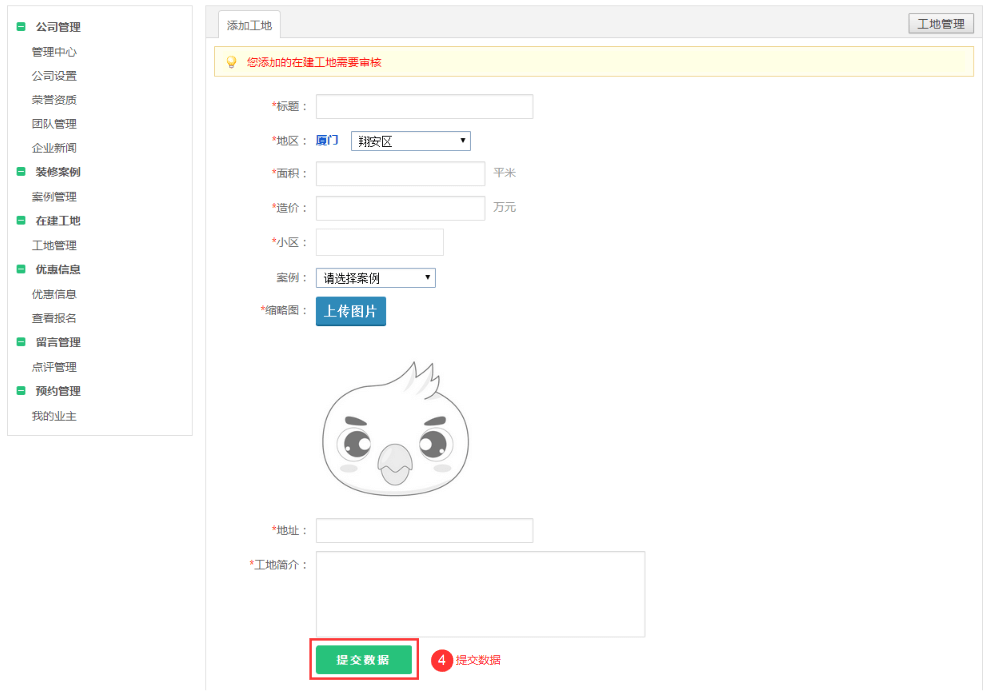The height and width of the screenshot is (700, 989).
Task: Click the 工地管理 button at top right
Action: click(940, 24)
